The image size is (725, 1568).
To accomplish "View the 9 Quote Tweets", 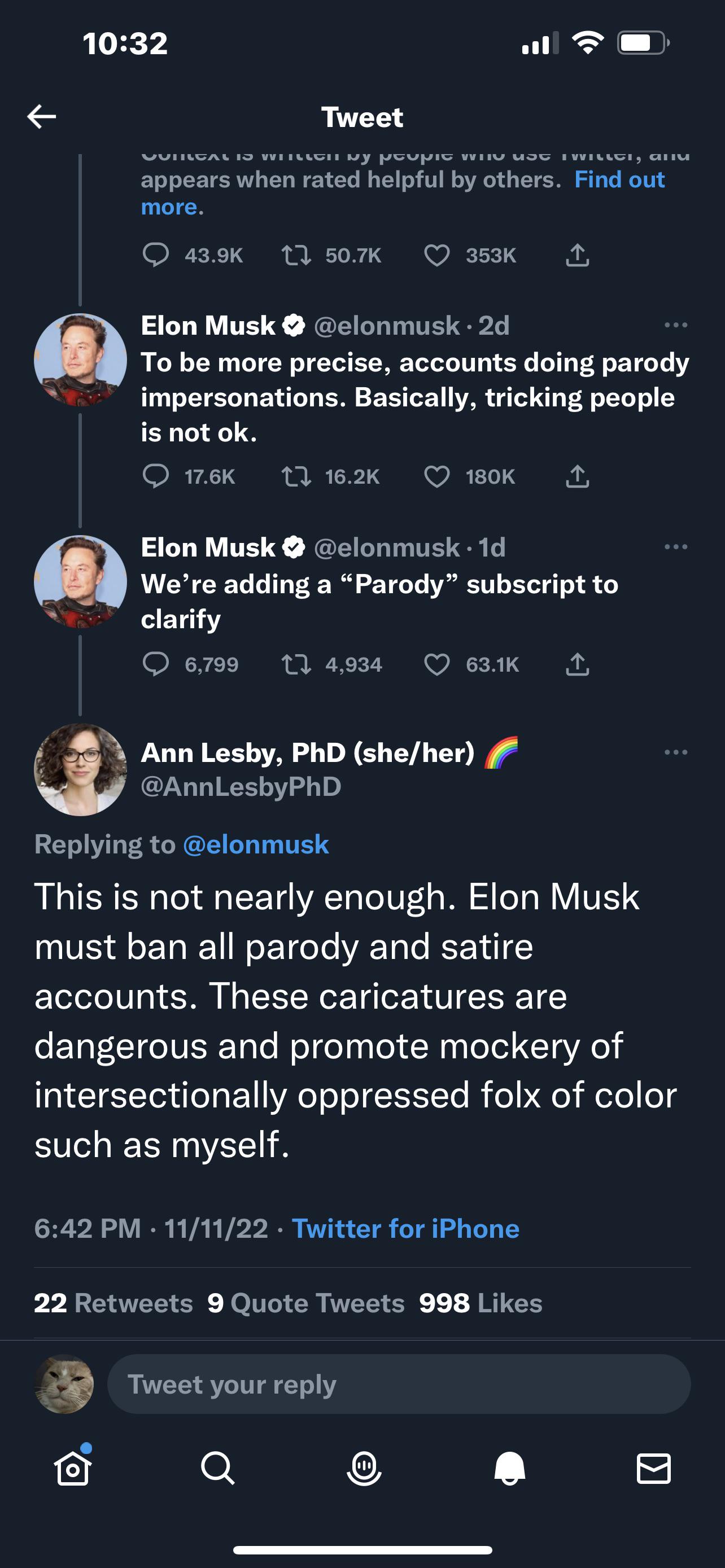I will tap(306, 1303).
